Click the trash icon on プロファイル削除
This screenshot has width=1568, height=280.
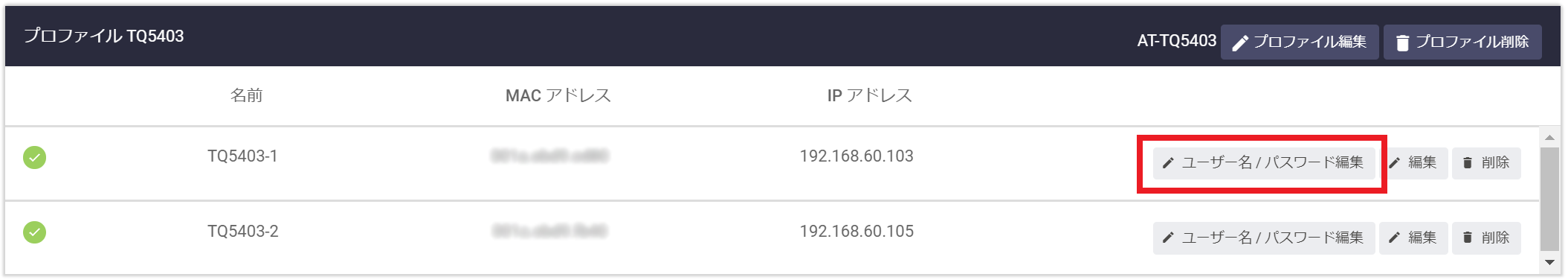(x=1402, y=43)
